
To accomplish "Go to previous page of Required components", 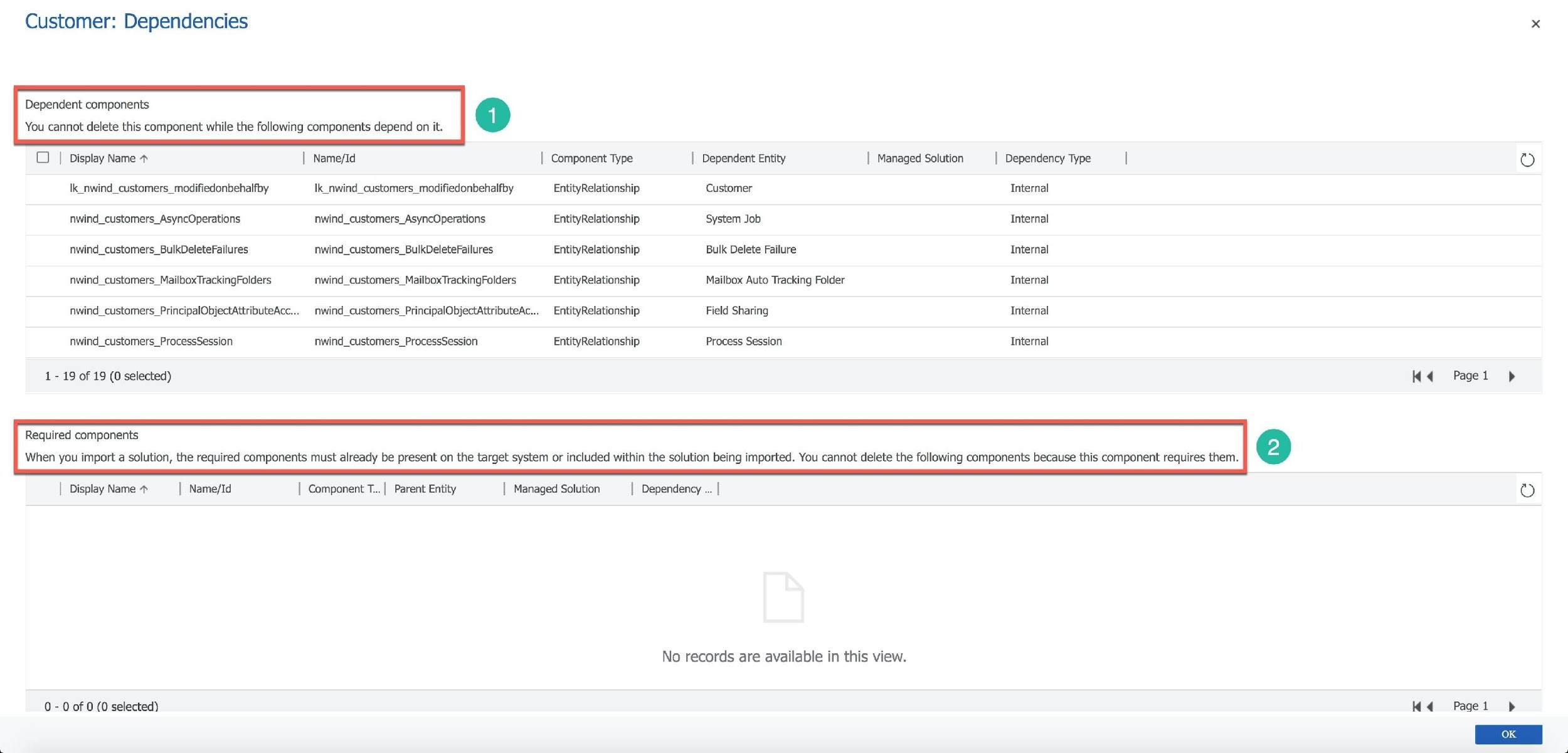I will [x=1430, y=706].
